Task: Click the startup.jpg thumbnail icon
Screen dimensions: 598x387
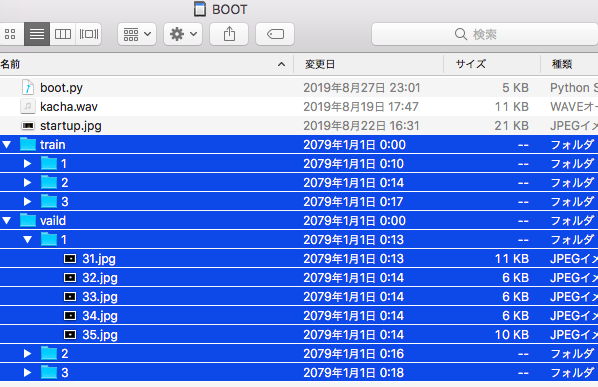Action: (x=28, y=125)
